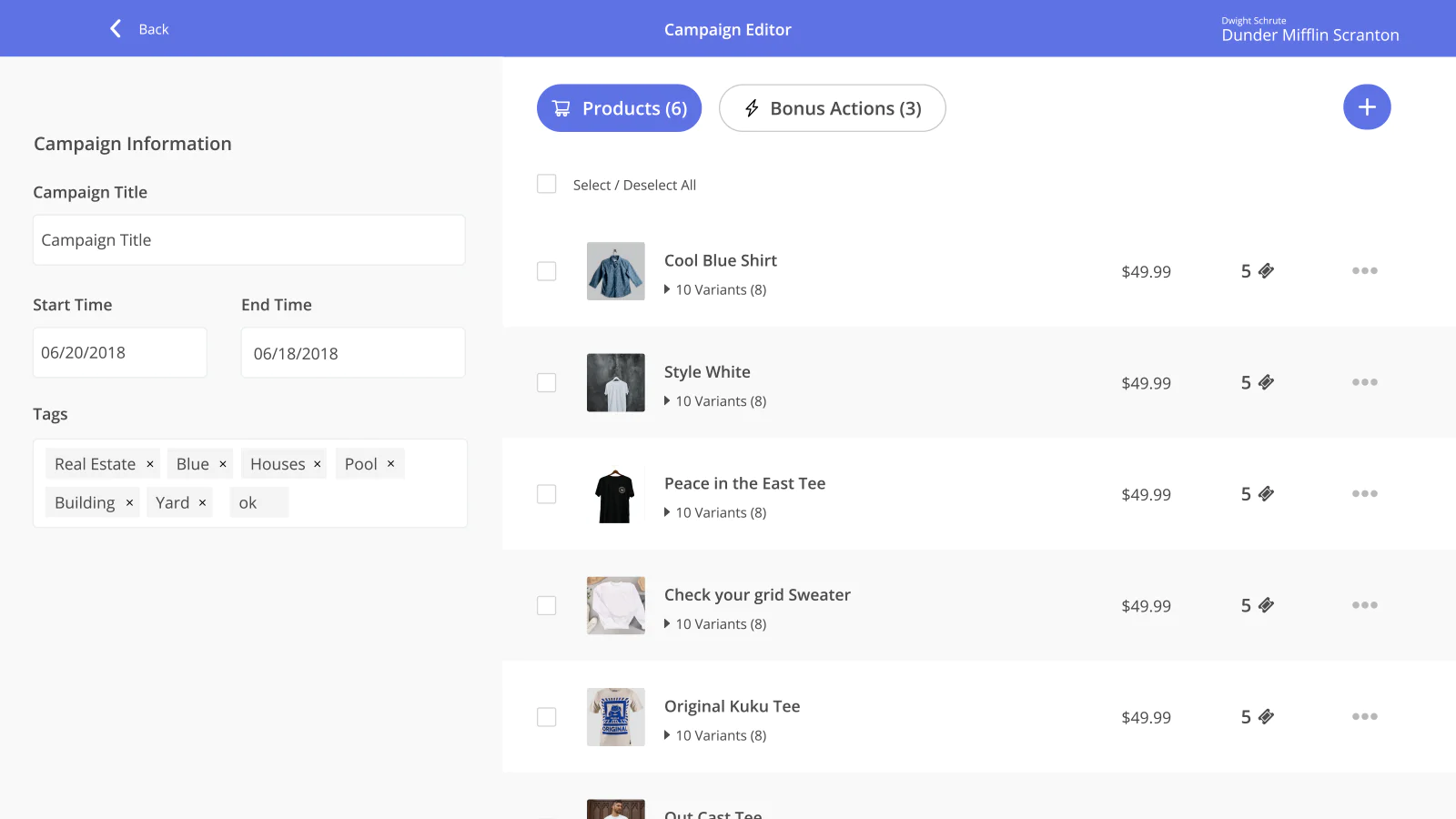Open more options for Check your grid Sweater
Image resolution: width=1456 pixels, height=819 pixels.
[1364, 605]
